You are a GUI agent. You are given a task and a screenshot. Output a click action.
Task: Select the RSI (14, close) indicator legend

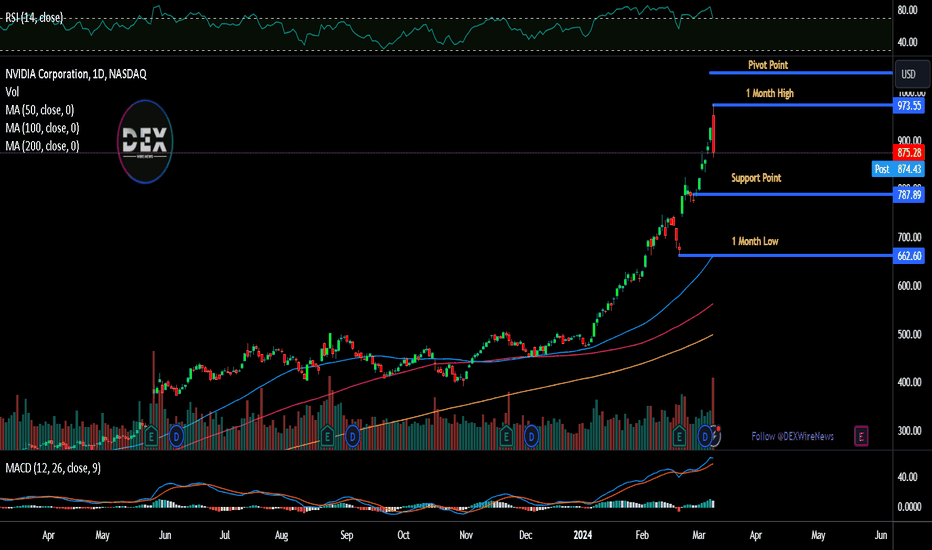coord(34,18)
